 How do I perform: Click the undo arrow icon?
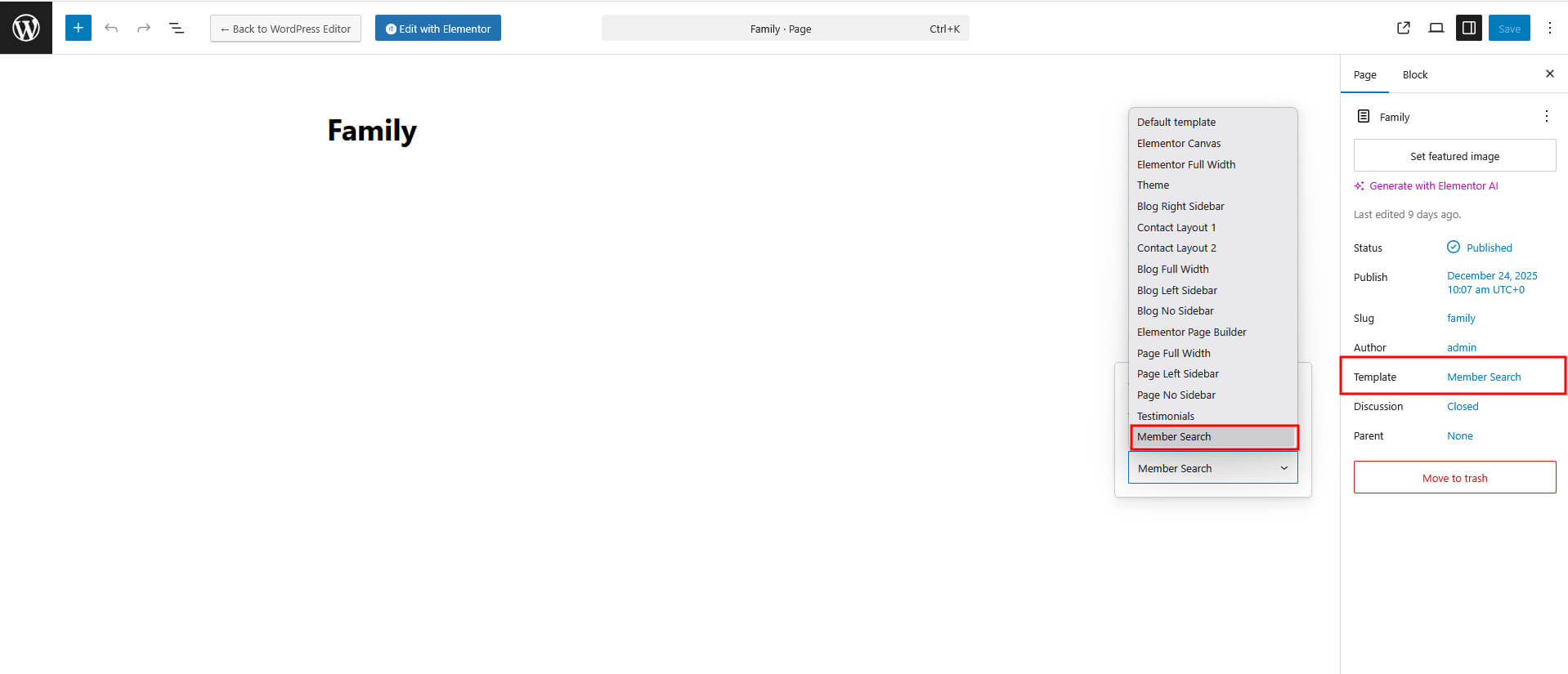111,28
